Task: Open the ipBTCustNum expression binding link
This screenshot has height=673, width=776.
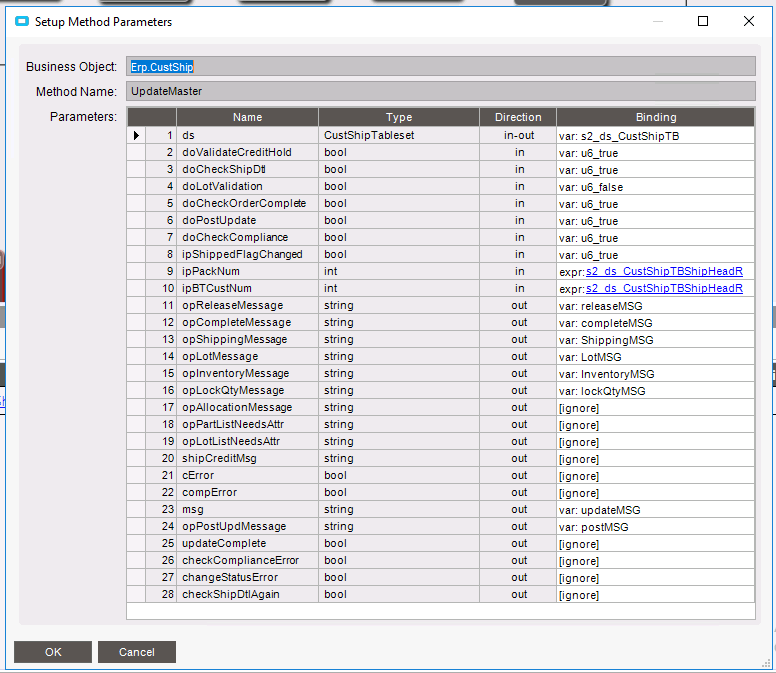Action: [664, 288]
